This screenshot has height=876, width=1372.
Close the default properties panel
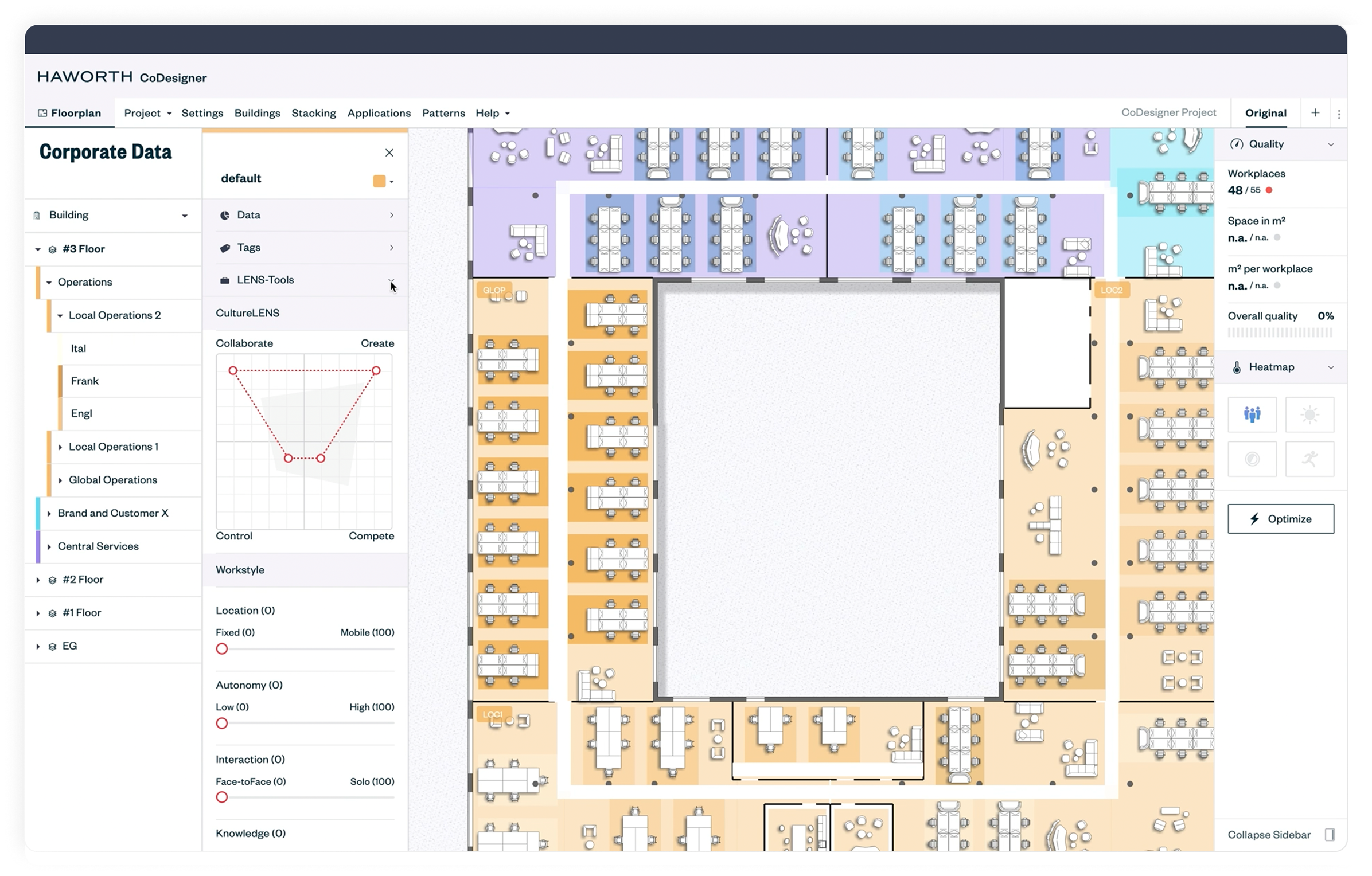coord(389,152)
